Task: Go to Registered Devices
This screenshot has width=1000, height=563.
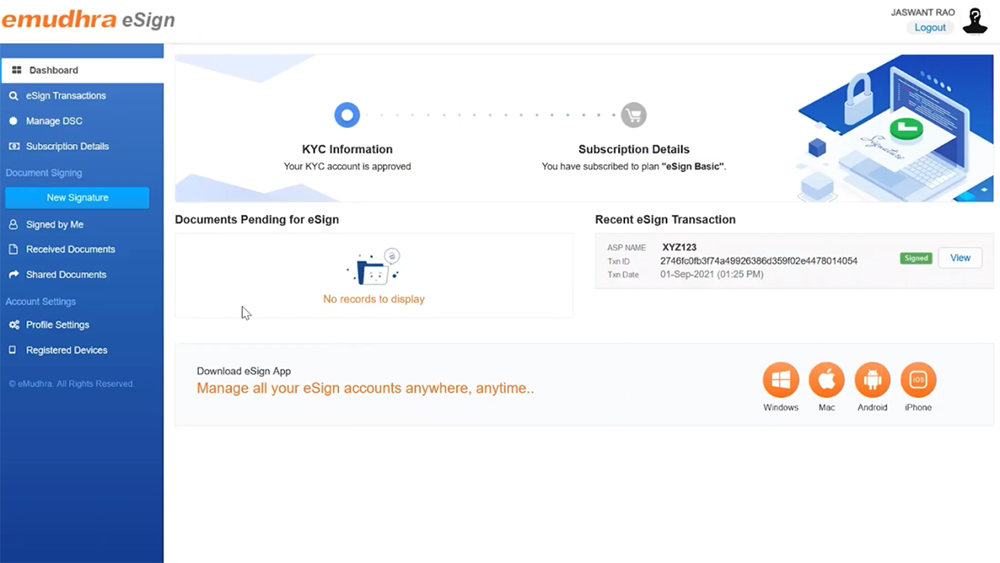Action: tap(66, 350)
